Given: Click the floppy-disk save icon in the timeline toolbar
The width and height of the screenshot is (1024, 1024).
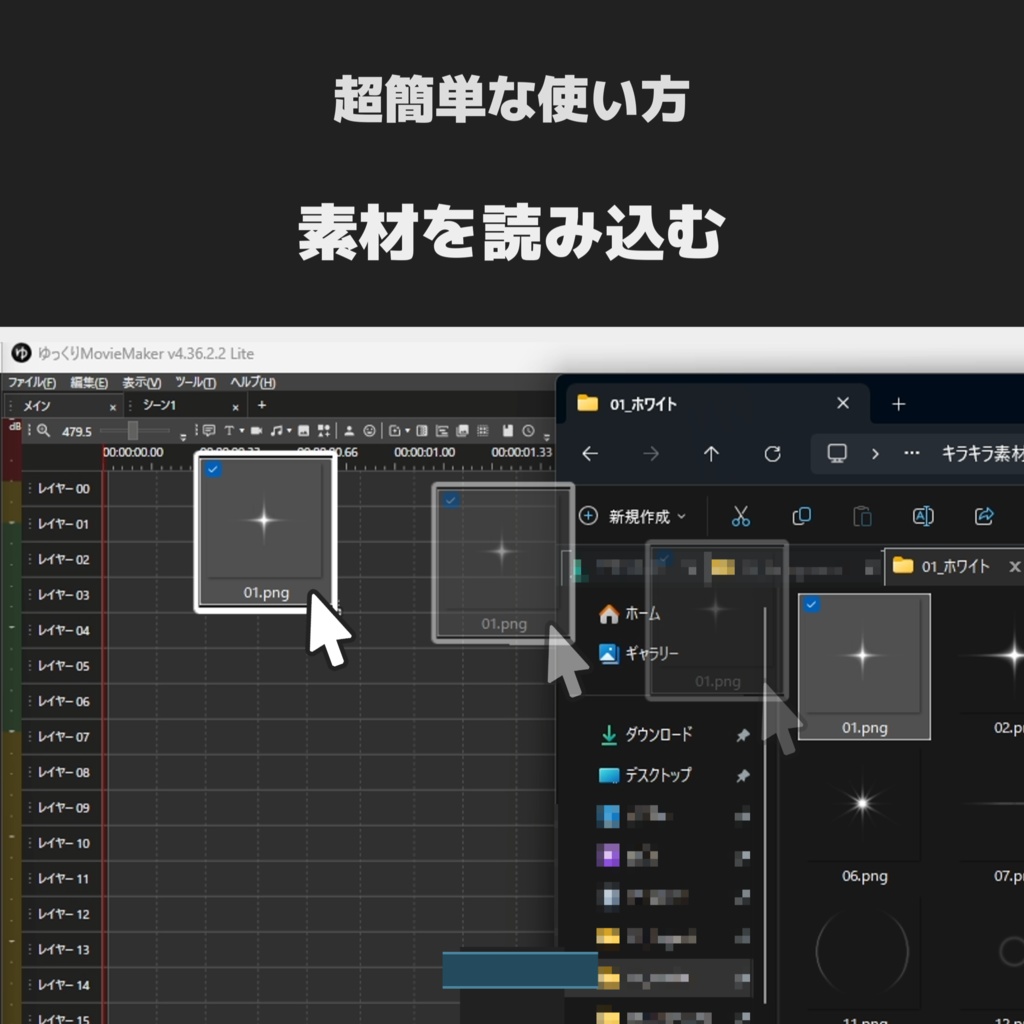Looking at the screenshot, I should (507, 430).
